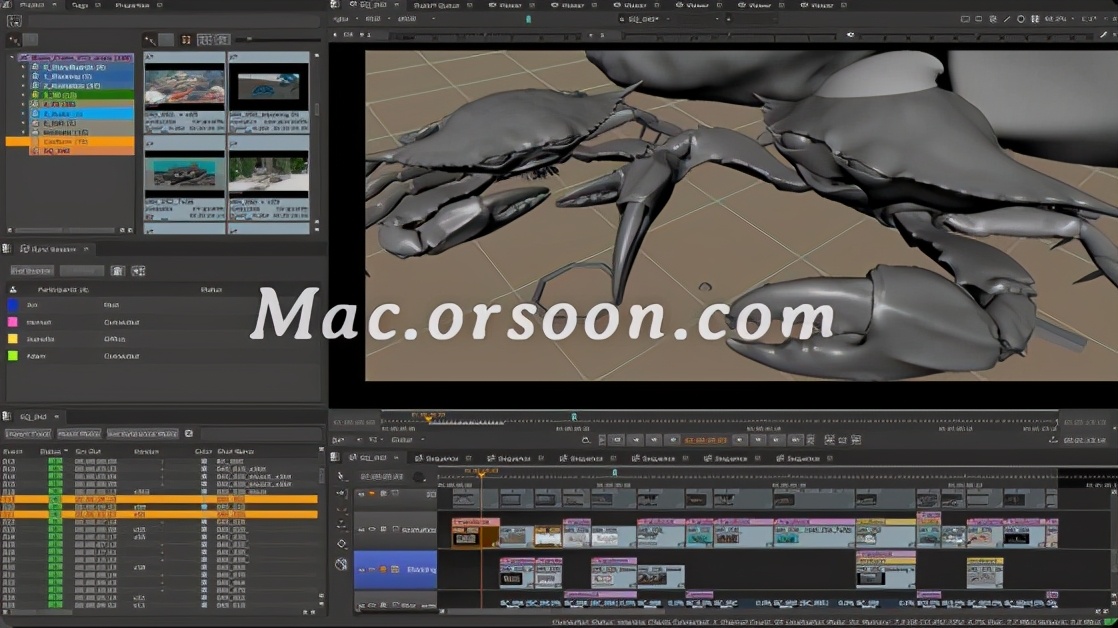Click the magenta participant color swatch

(12, 322)
